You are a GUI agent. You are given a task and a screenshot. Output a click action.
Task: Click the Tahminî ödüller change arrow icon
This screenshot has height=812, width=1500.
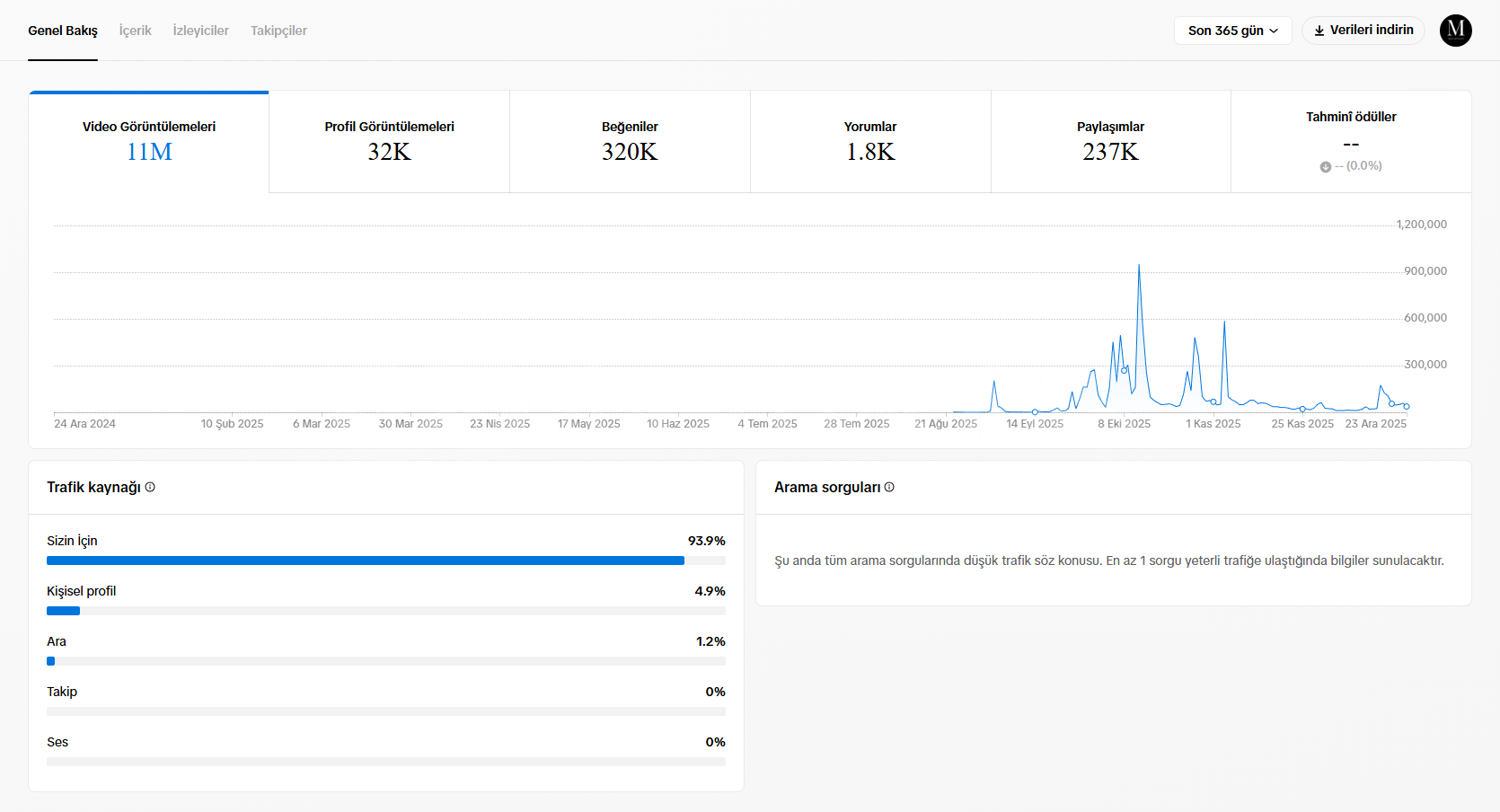(x=1325, y=166)
